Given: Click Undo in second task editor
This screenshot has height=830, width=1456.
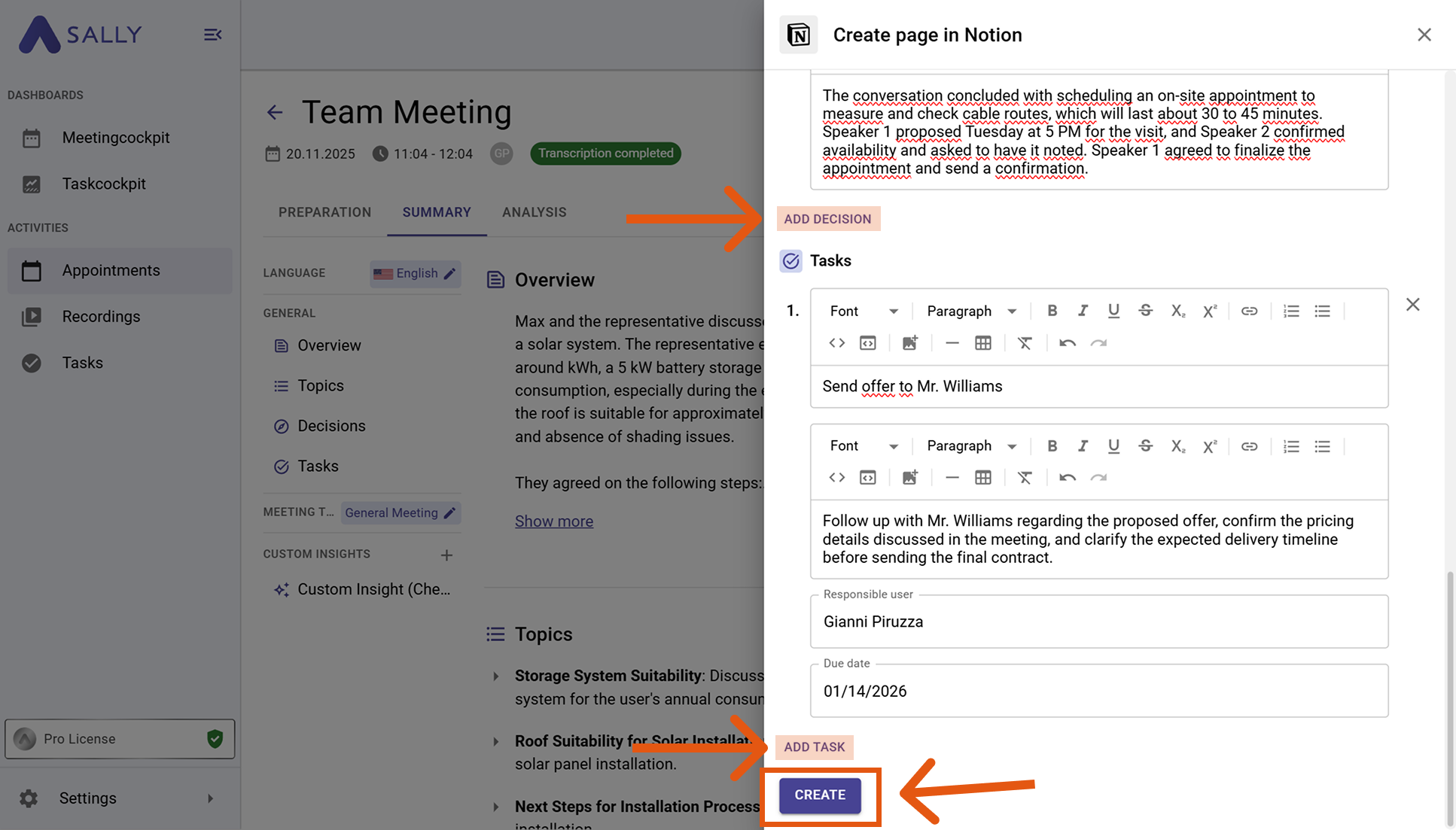Looking at the screenshot, I should click(x=1067, y=478).
